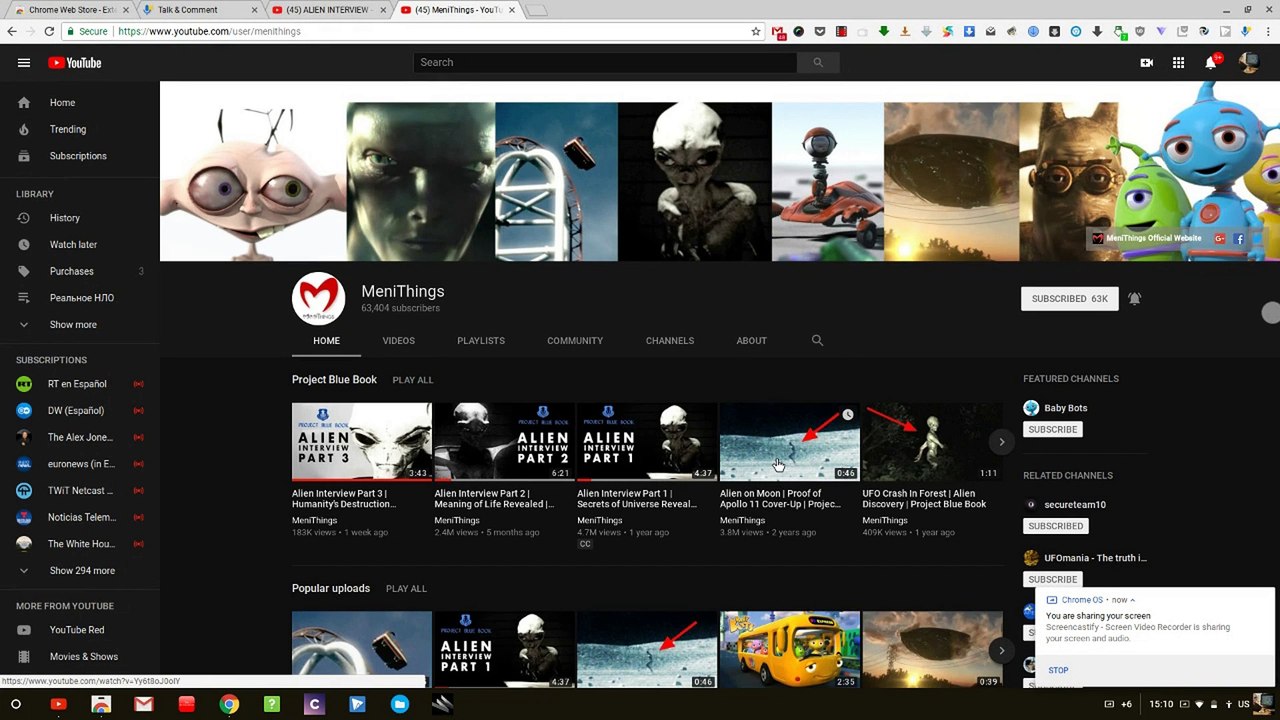1280x720 pixels.
Task: Open the YouTube guide hamburger menu
Action: pos(24,63)
